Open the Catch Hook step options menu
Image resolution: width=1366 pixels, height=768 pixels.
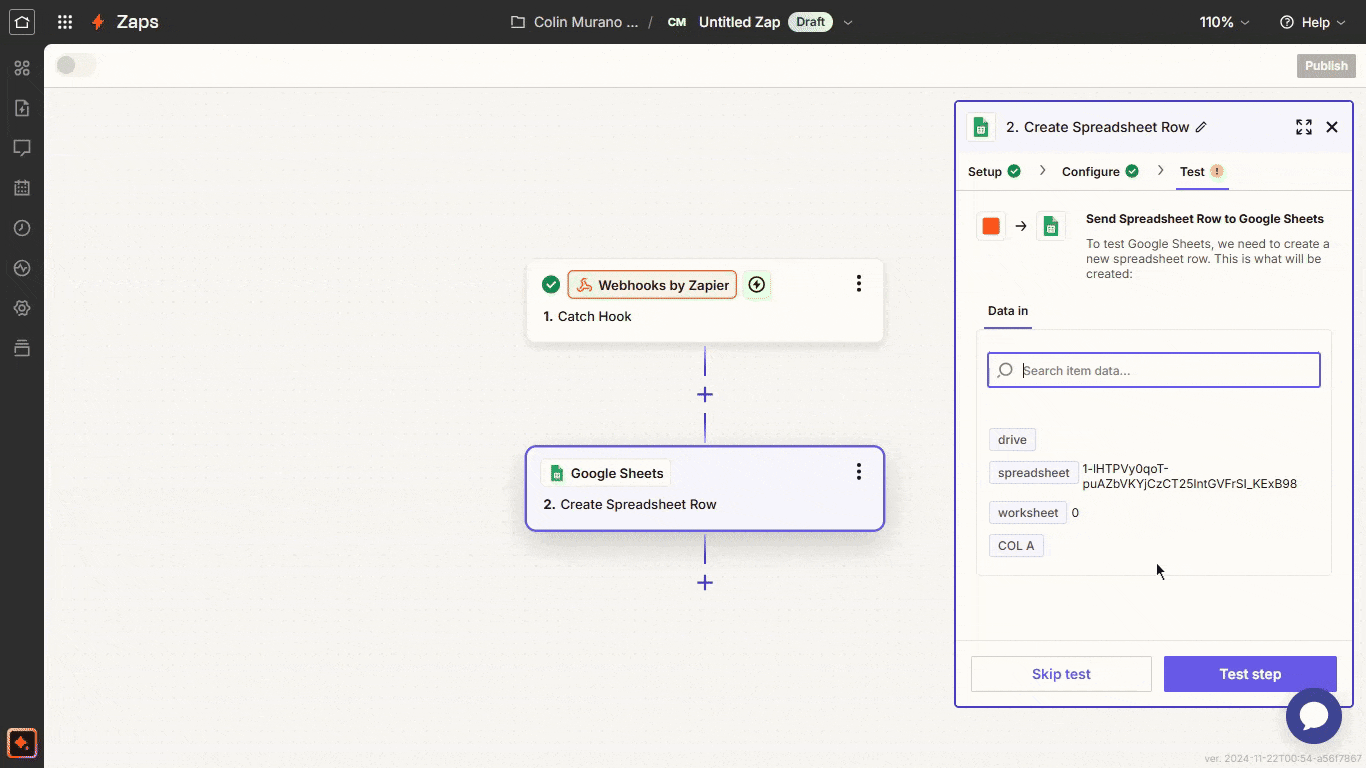[858, 284]
